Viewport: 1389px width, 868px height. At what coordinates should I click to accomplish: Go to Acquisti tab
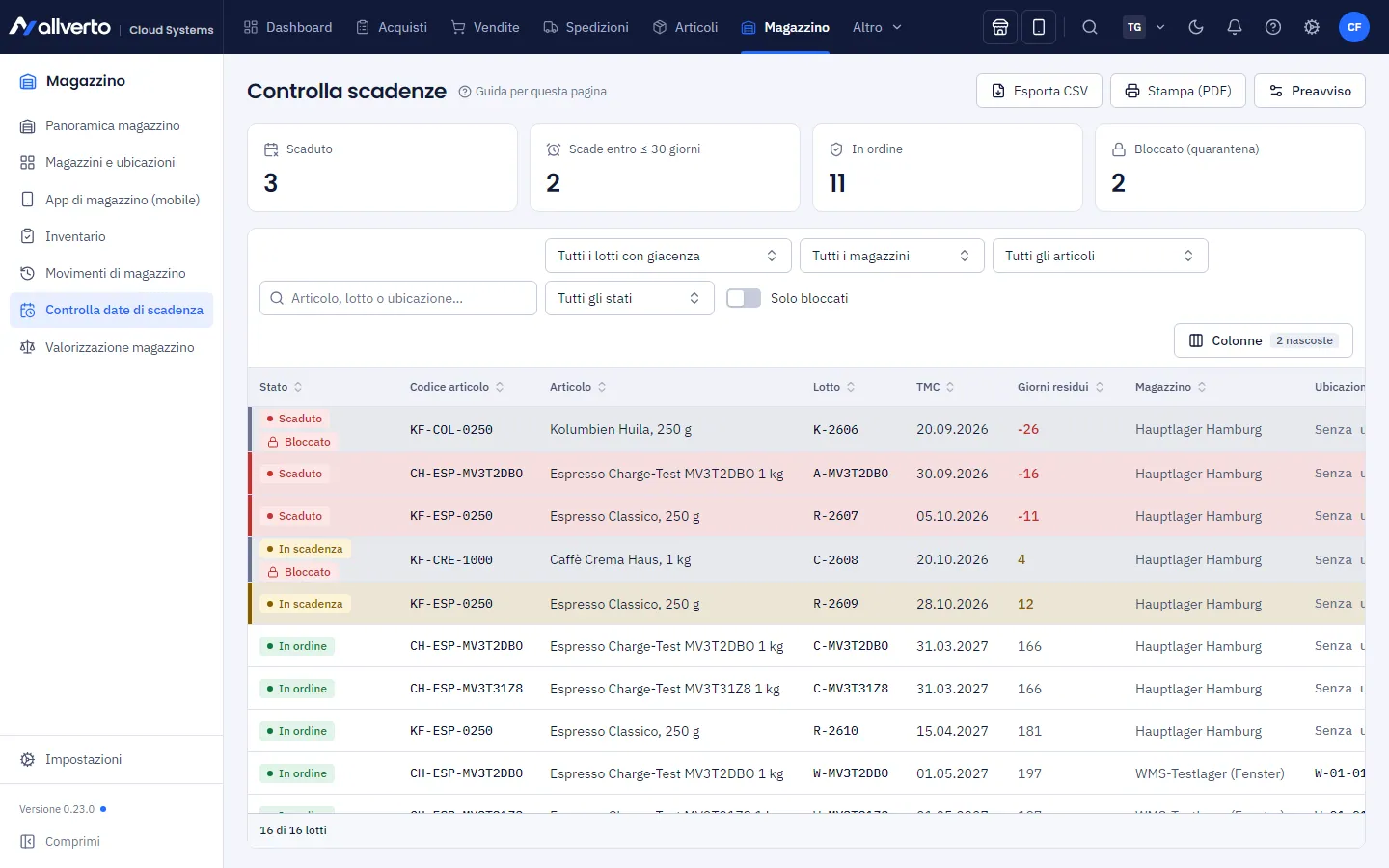pyautogui.click(x=392, y=27)
